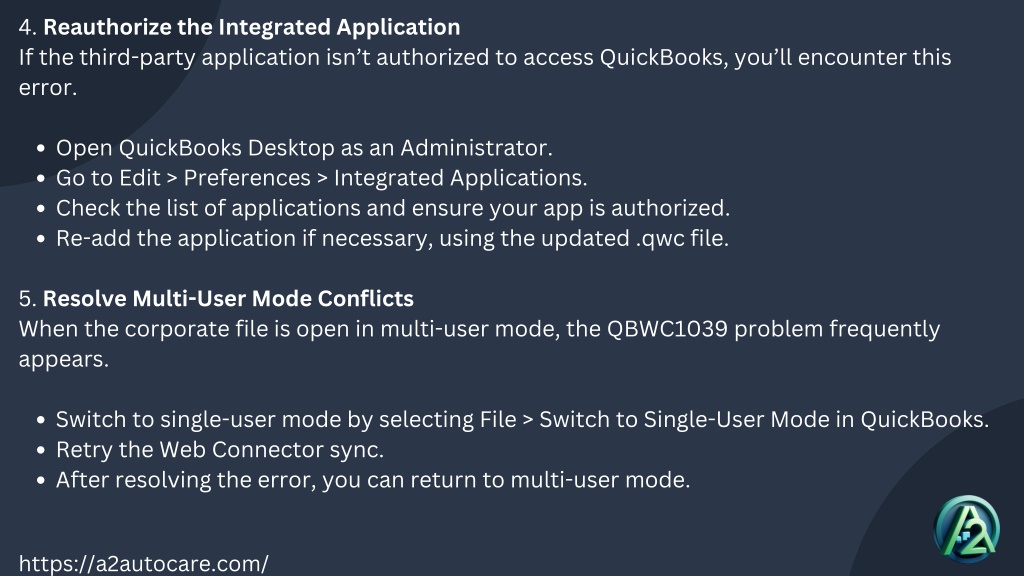
Task: Click the number 4 before the heading
Action: (x=27, y=27)
